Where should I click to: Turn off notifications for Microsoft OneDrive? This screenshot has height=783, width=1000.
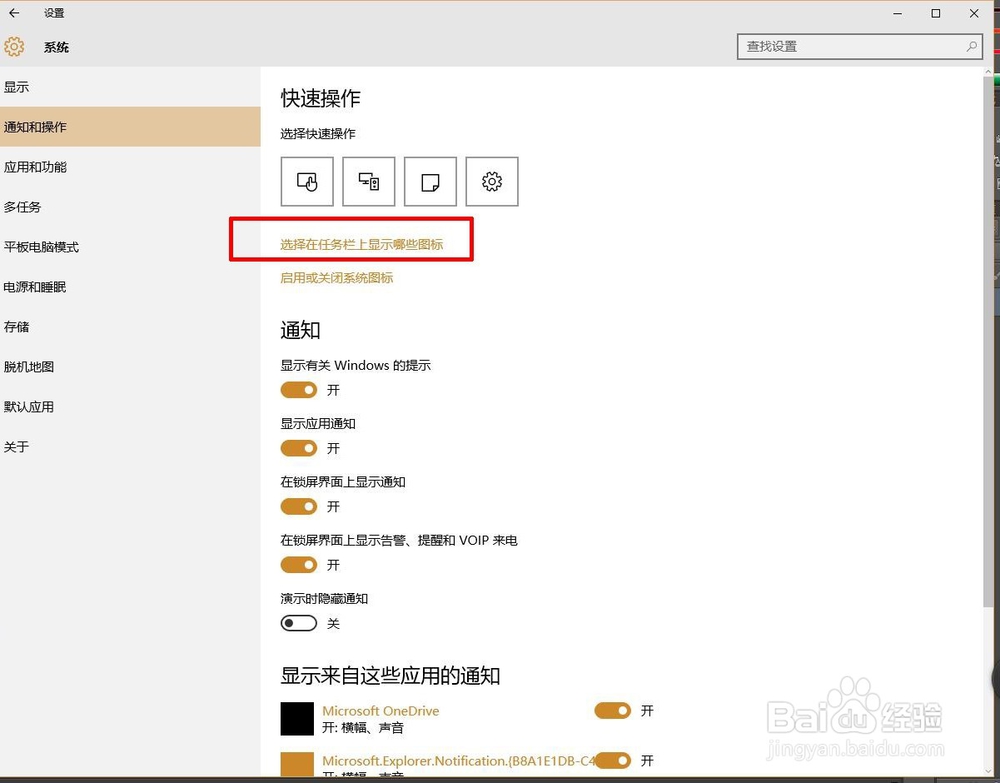[x=612, y=710]
